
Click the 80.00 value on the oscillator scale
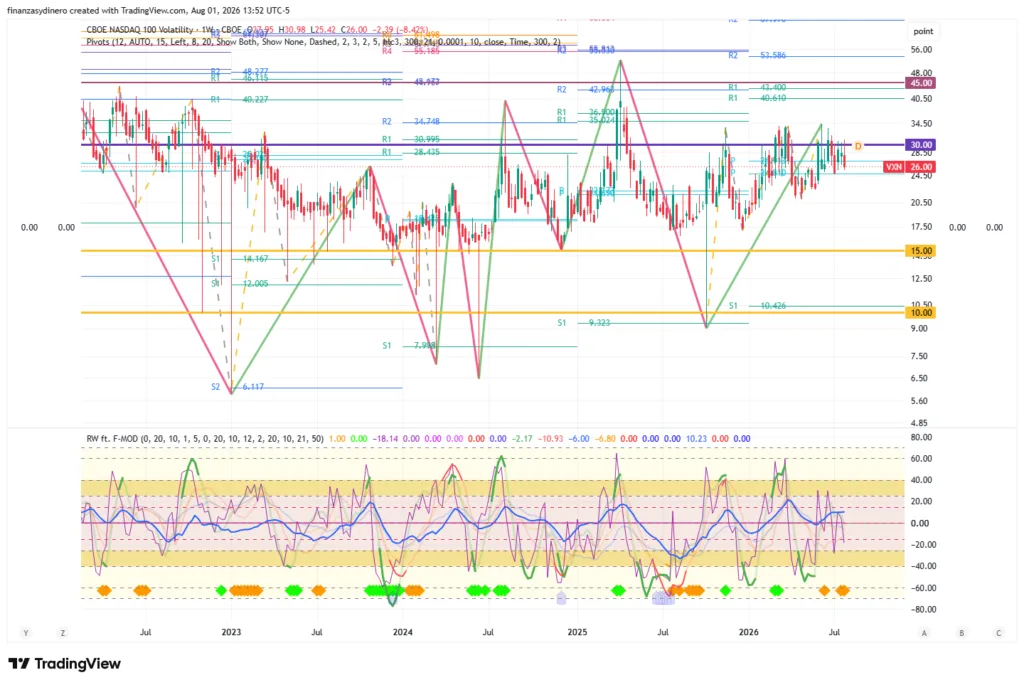(921, 438)
